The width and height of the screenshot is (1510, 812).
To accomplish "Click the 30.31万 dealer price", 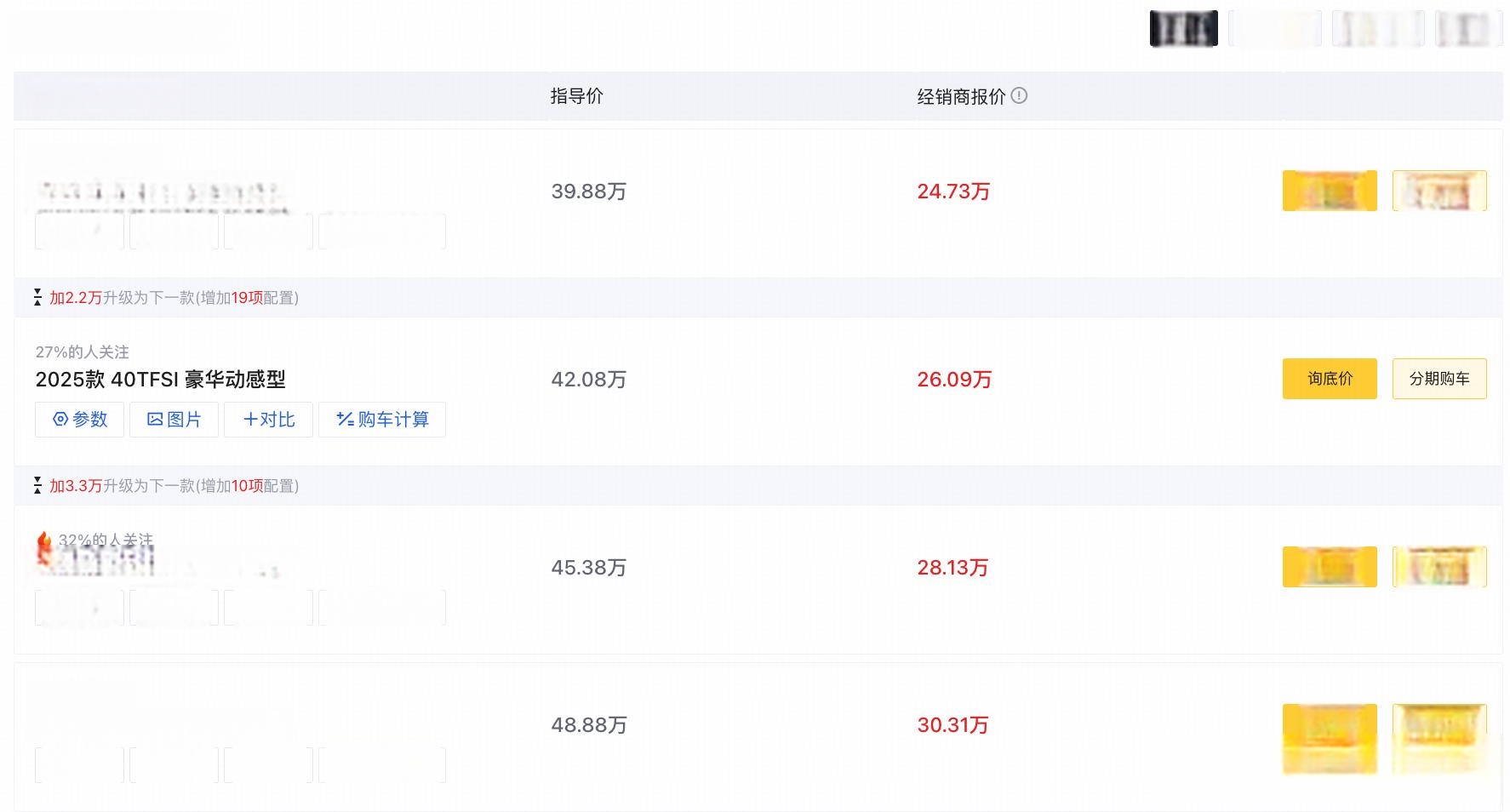I will (x=952, y=725).
